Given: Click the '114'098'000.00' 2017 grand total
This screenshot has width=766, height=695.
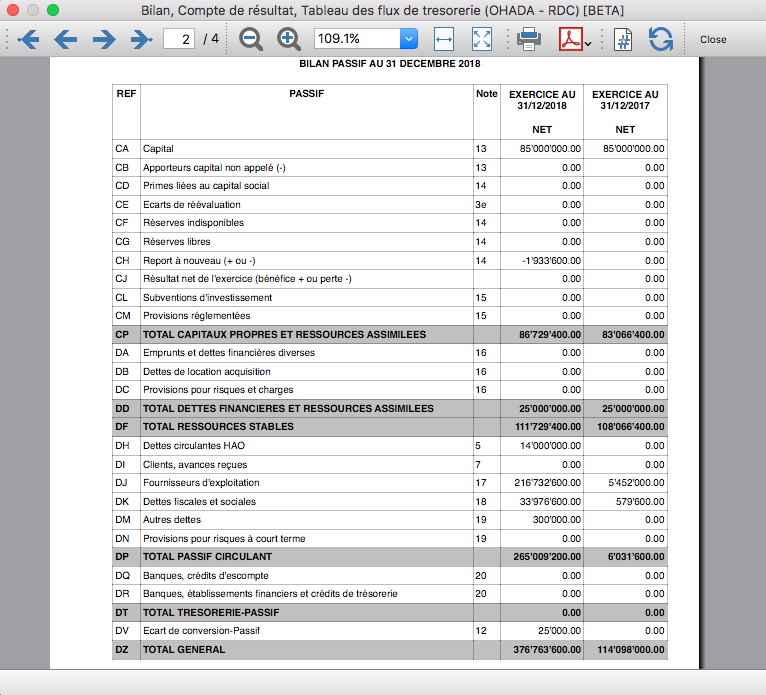Looking at the screenshot, I should (x=631, y=650).
